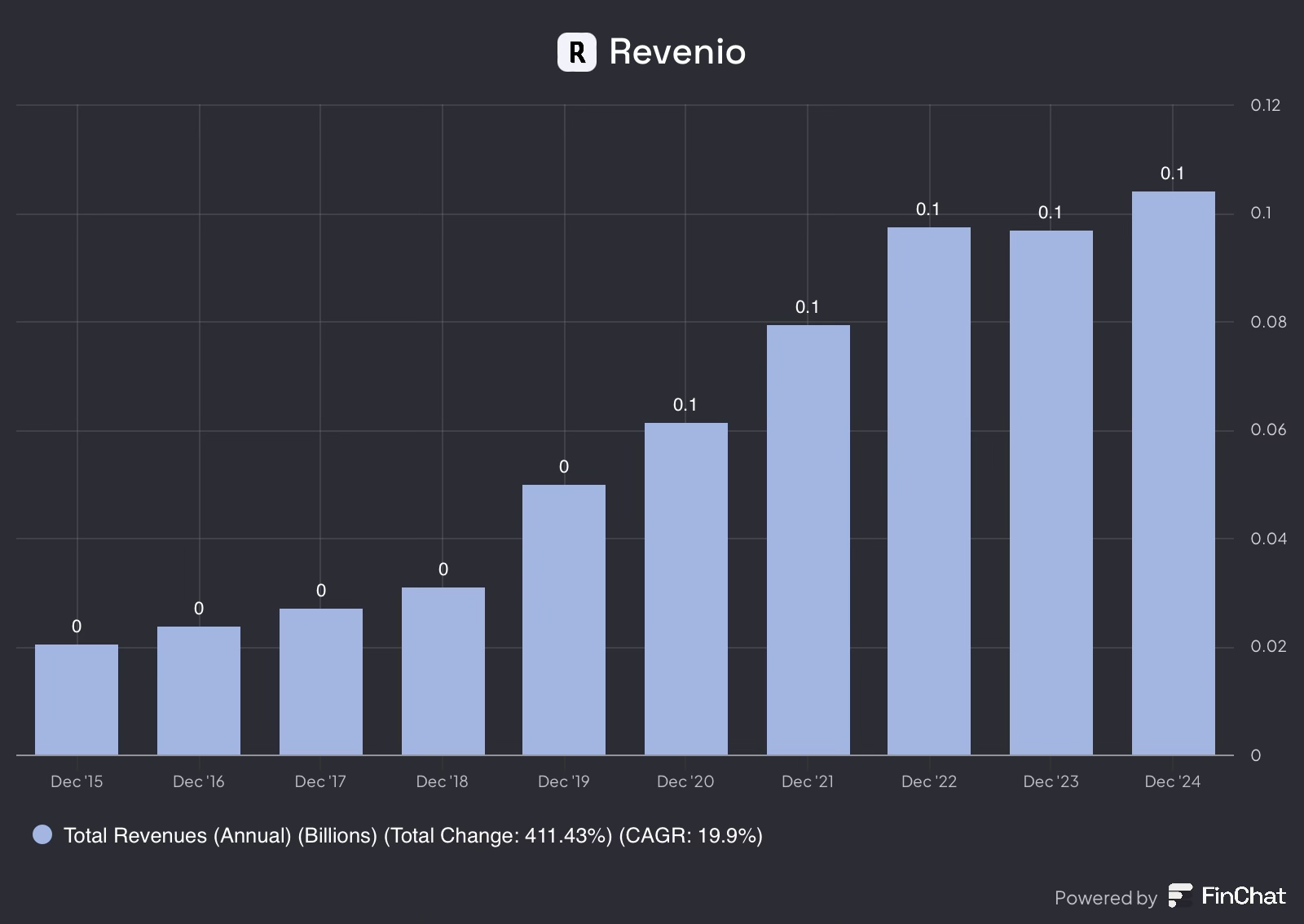This screenshot has height=924, width=1304.
Task: Click the 0.04 y-axis value
Action: click(x=1269, y=539)
